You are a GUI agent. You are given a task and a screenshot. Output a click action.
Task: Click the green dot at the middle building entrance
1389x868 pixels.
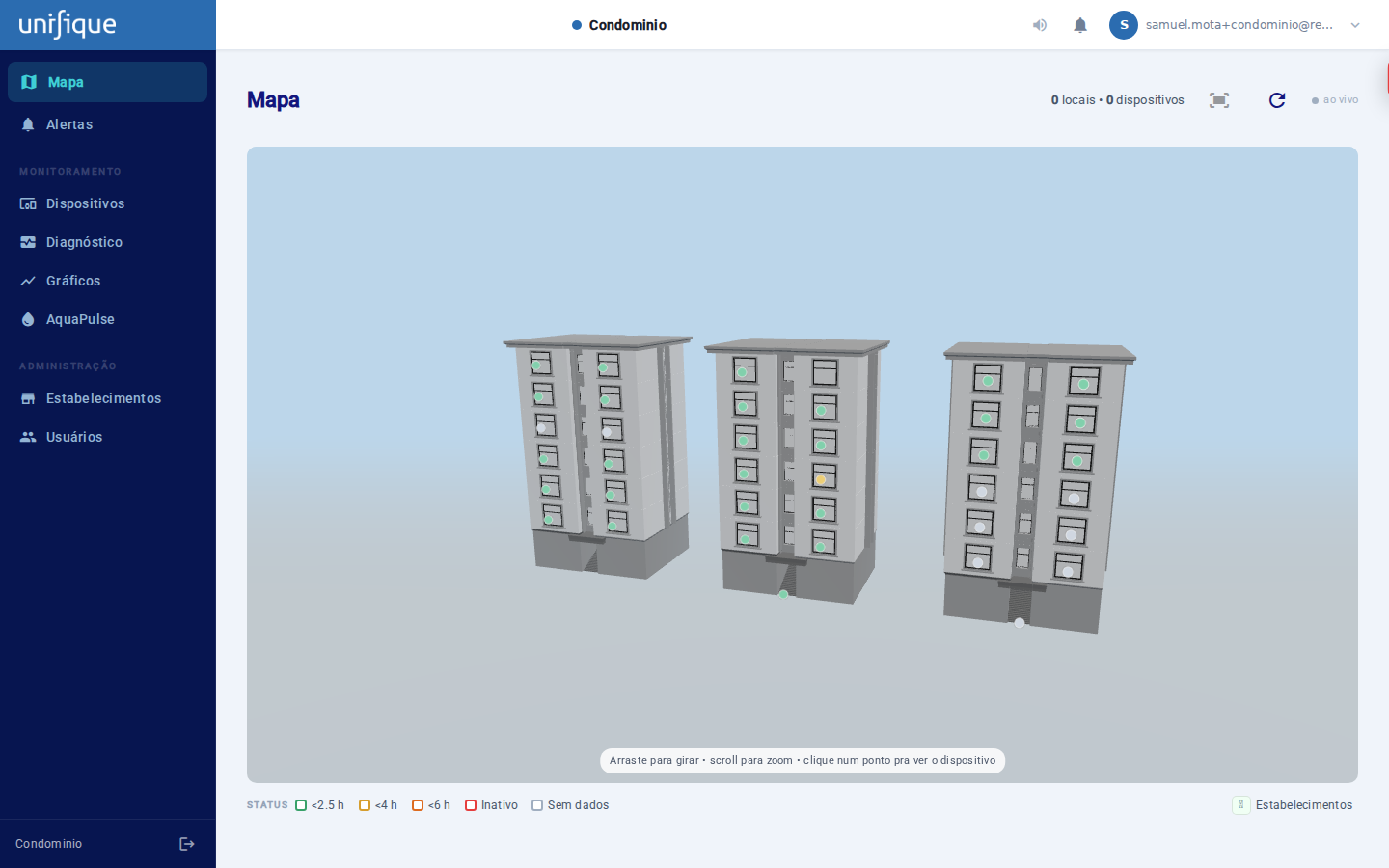point(783,594)
